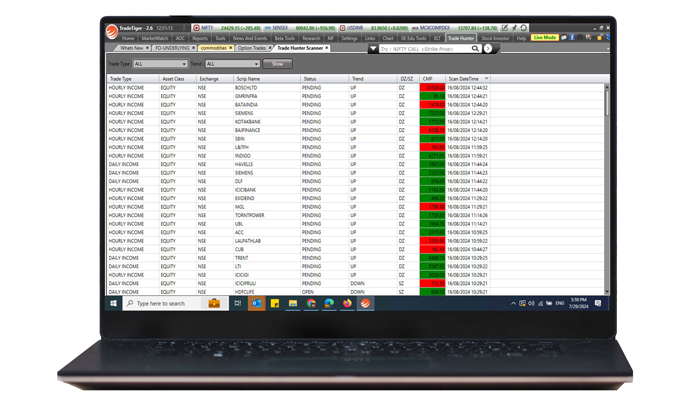Open Chrome from the taskbar
The height and width of the screenshot is (402, 700).
coord(311,303)
